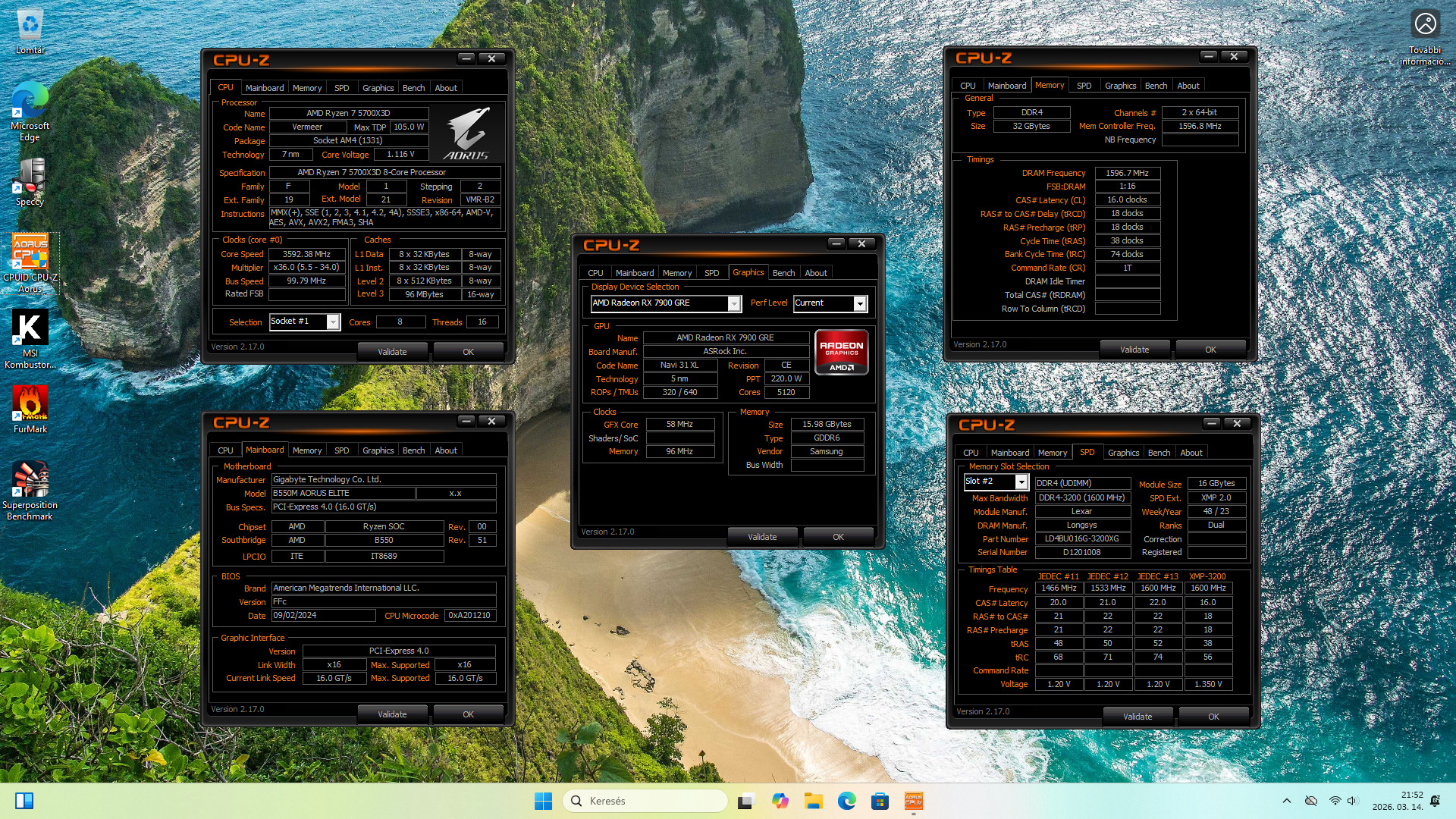Expand the Perf Level Current dropdown

coord(859,303)
